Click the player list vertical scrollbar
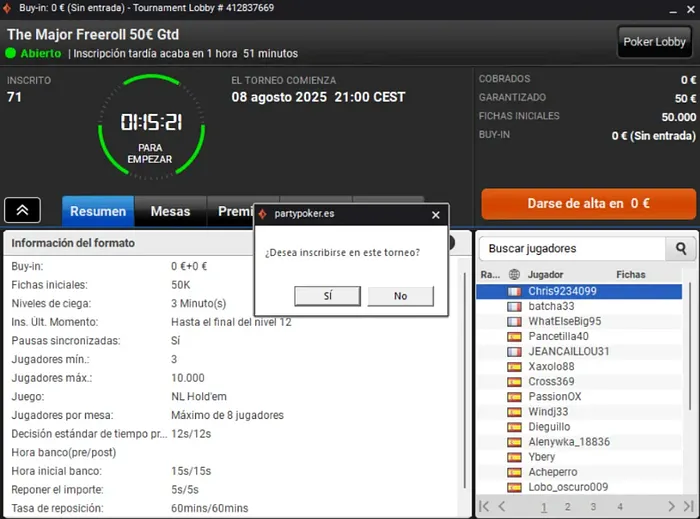The width and height of the screenshot is (700, 519). pos(690,346)
